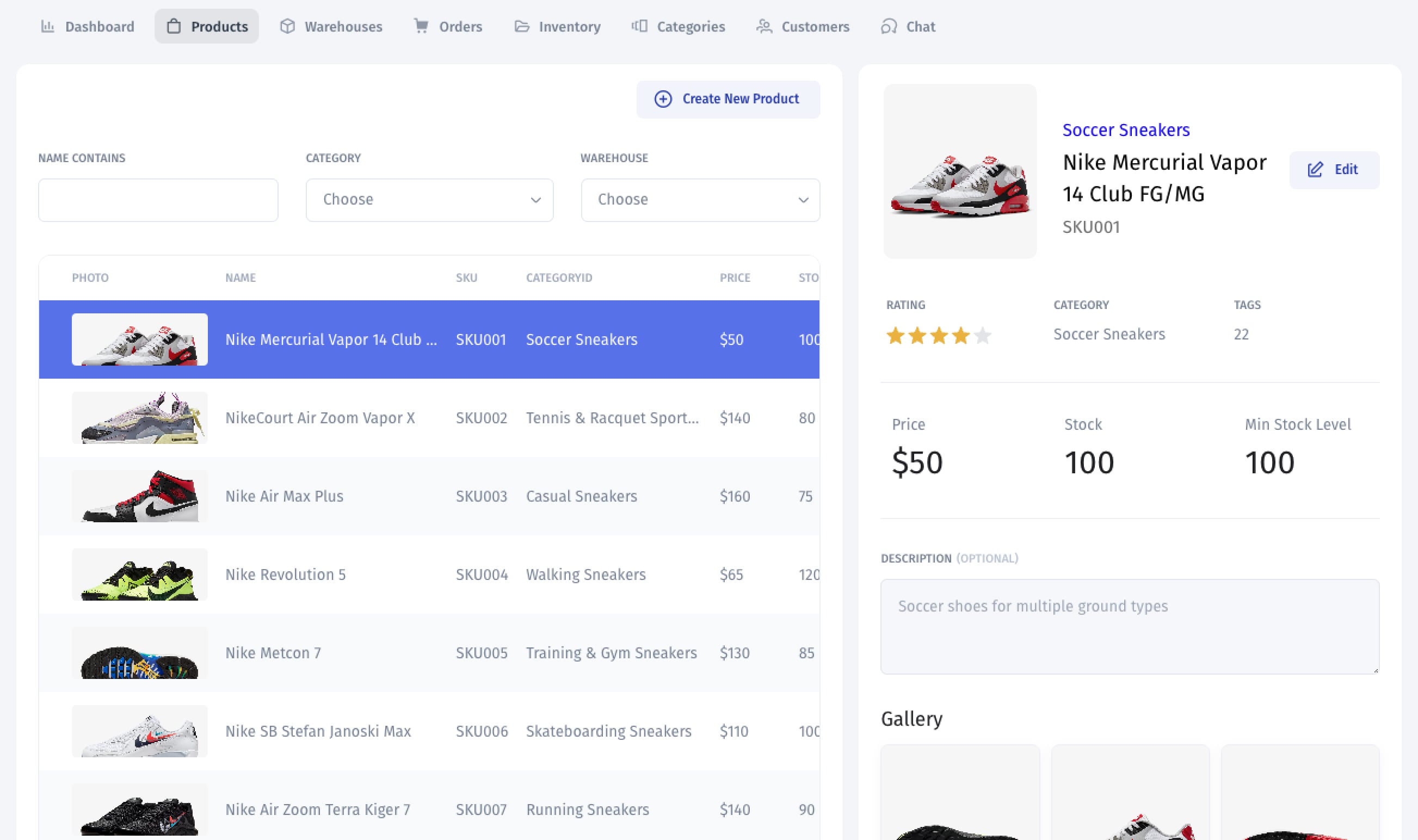Select the Nike Air Max Plus name

pyautogui.click(x=284, y=496)
